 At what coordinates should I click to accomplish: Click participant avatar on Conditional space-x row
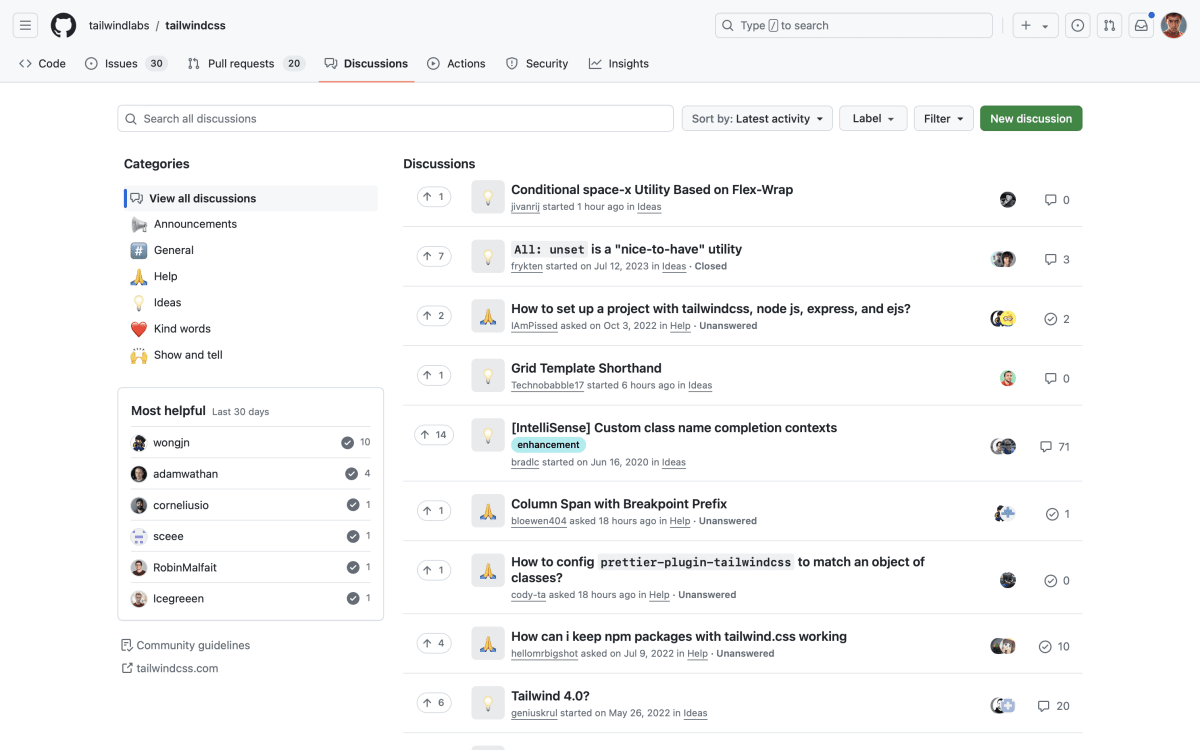point(1008,200)
